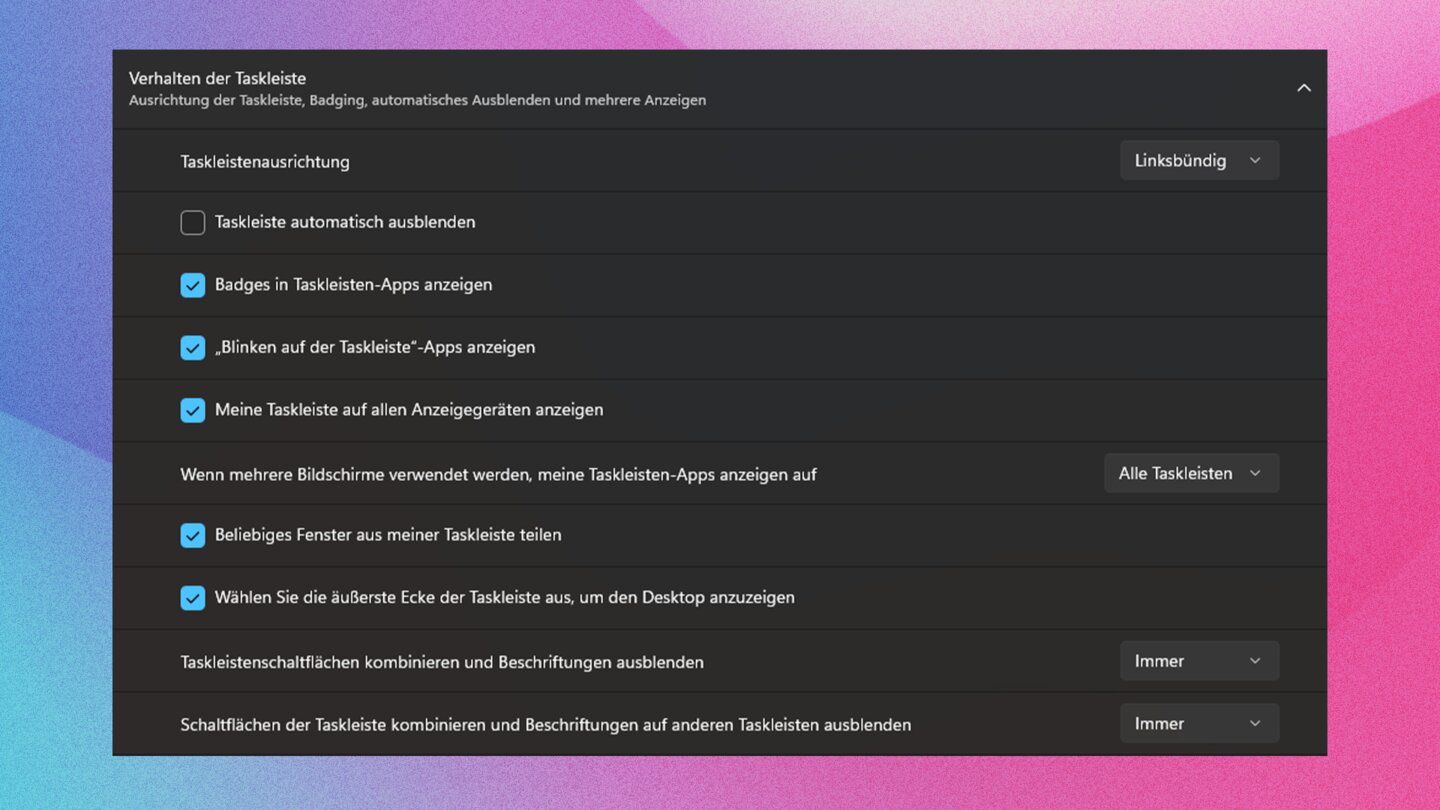Turn off the show-desktop corner checkbox

[x=193, y=598]
